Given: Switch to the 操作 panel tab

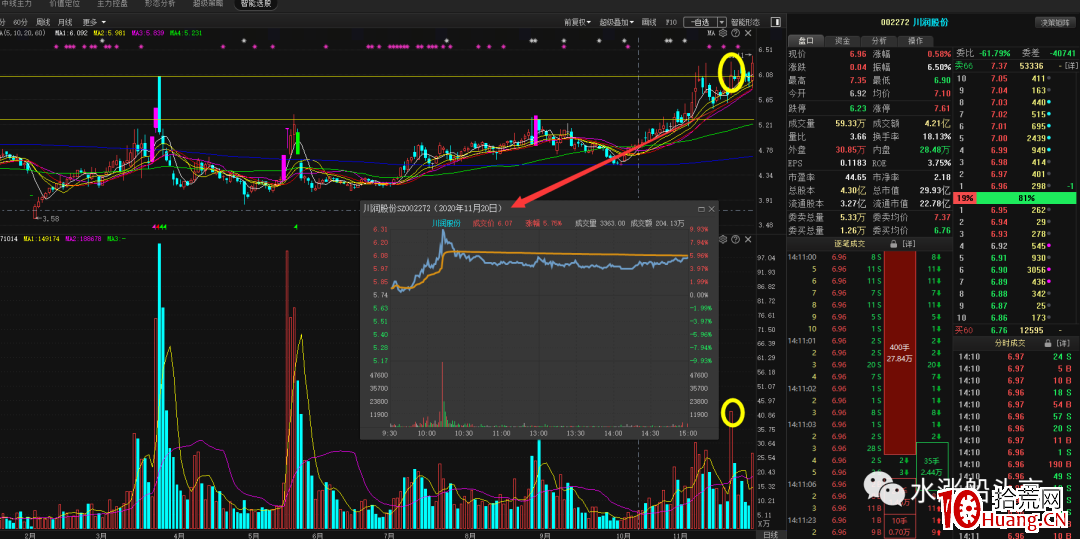Looking at the screenshot, I should coord(915,41).
